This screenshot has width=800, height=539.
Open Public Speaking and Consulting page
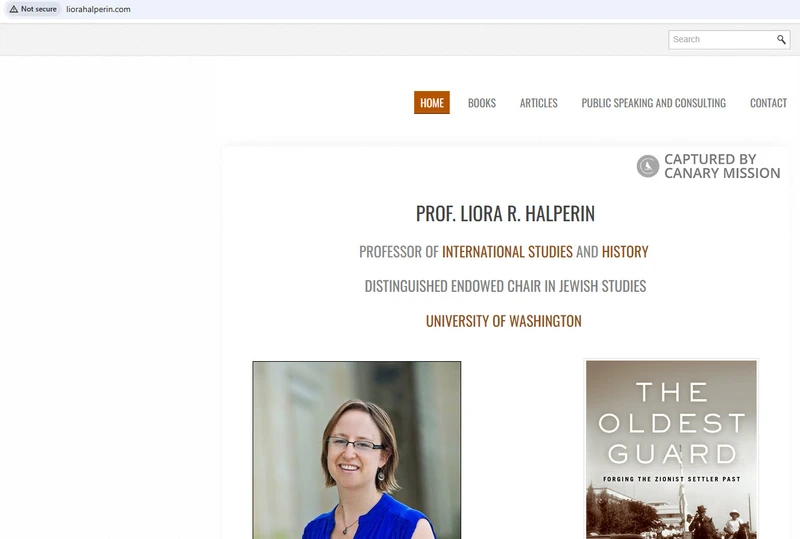point(654,103)
